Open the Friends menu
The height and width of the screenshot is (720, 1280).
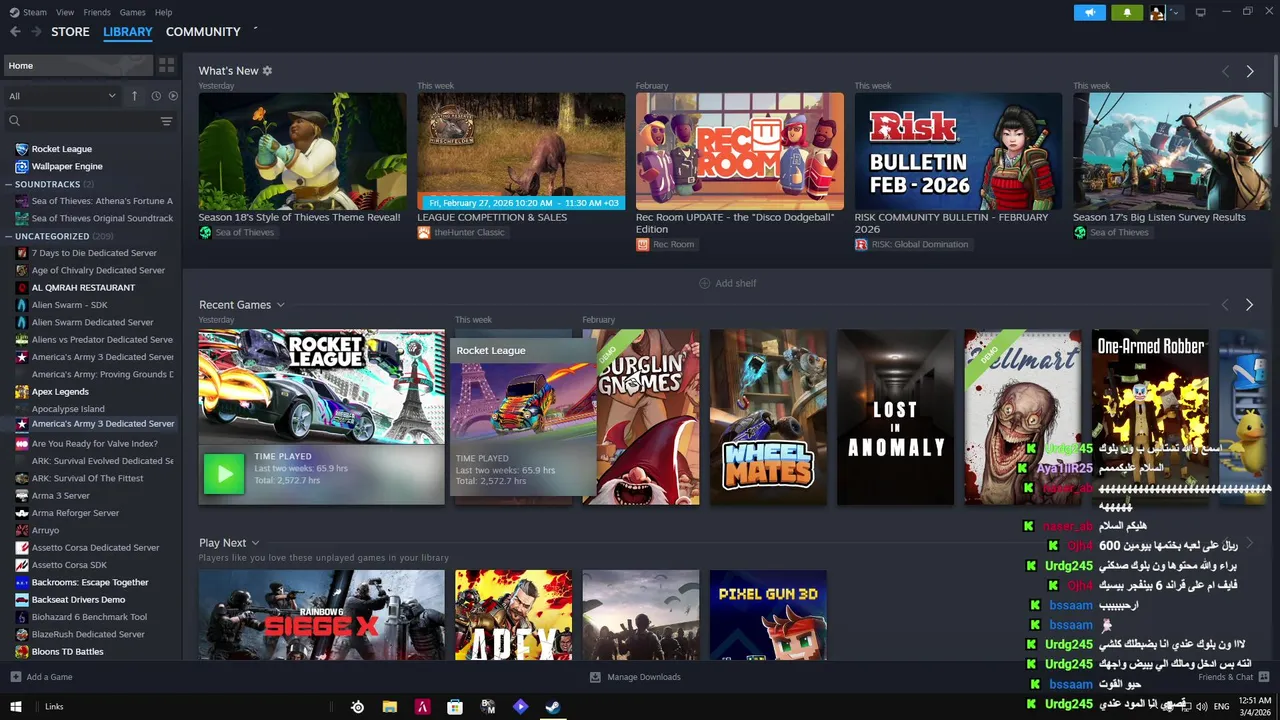(97, 12)
